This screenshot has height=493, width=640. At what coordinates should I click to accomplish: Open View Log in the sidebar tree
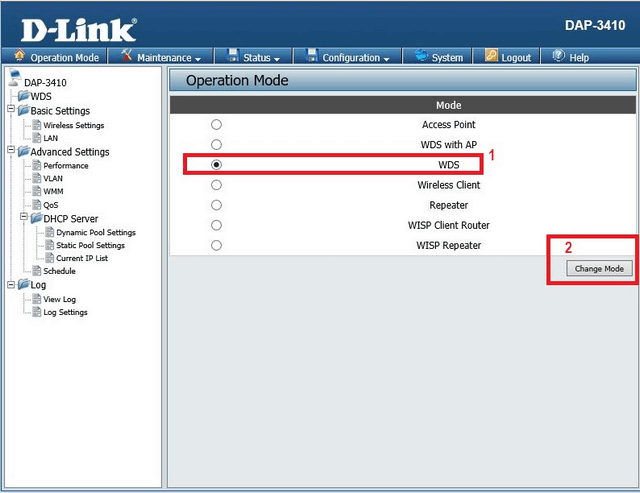pos(59,299)
